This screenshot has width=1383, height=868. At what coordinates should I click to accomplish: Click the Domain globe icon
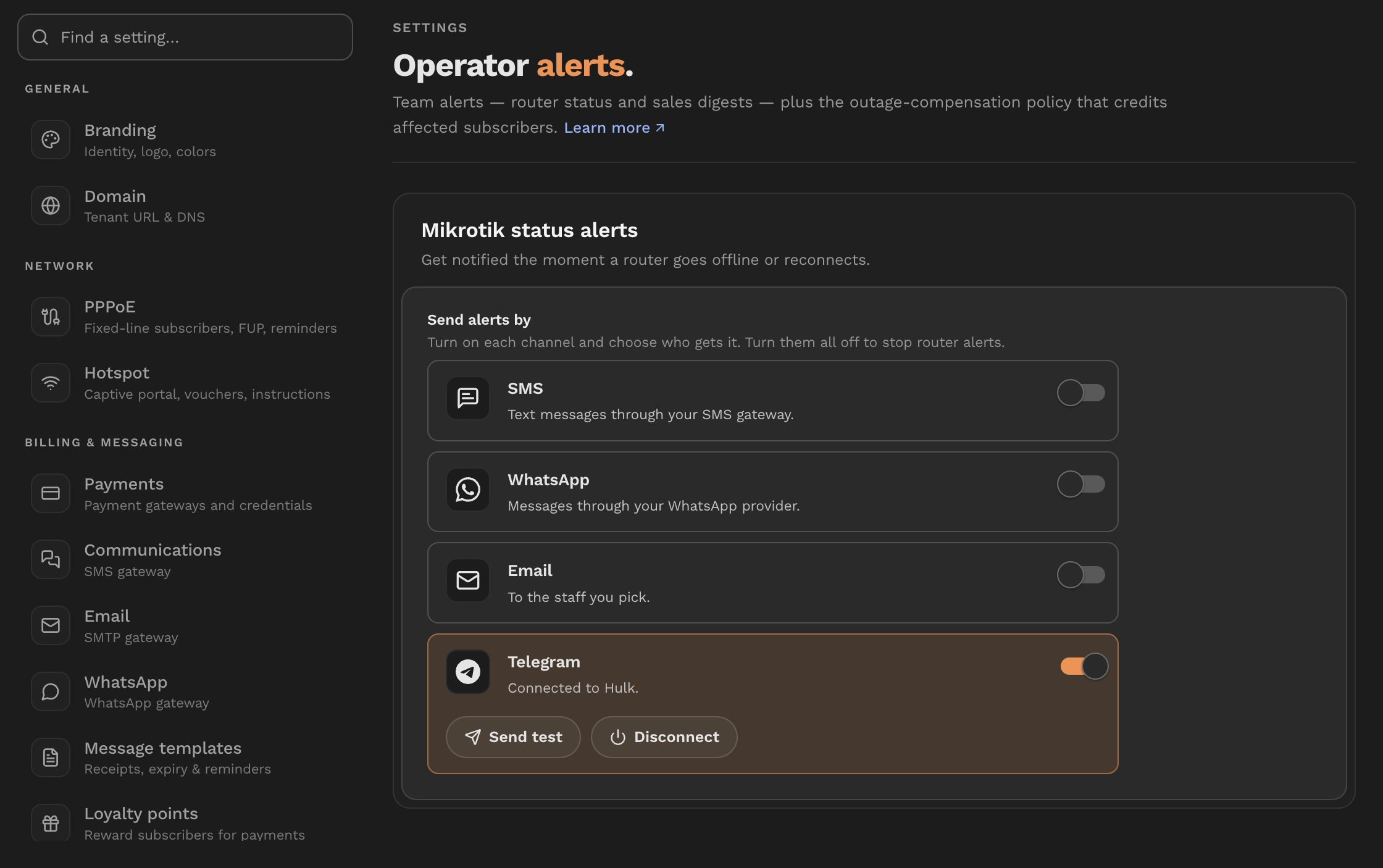(51, 206)
